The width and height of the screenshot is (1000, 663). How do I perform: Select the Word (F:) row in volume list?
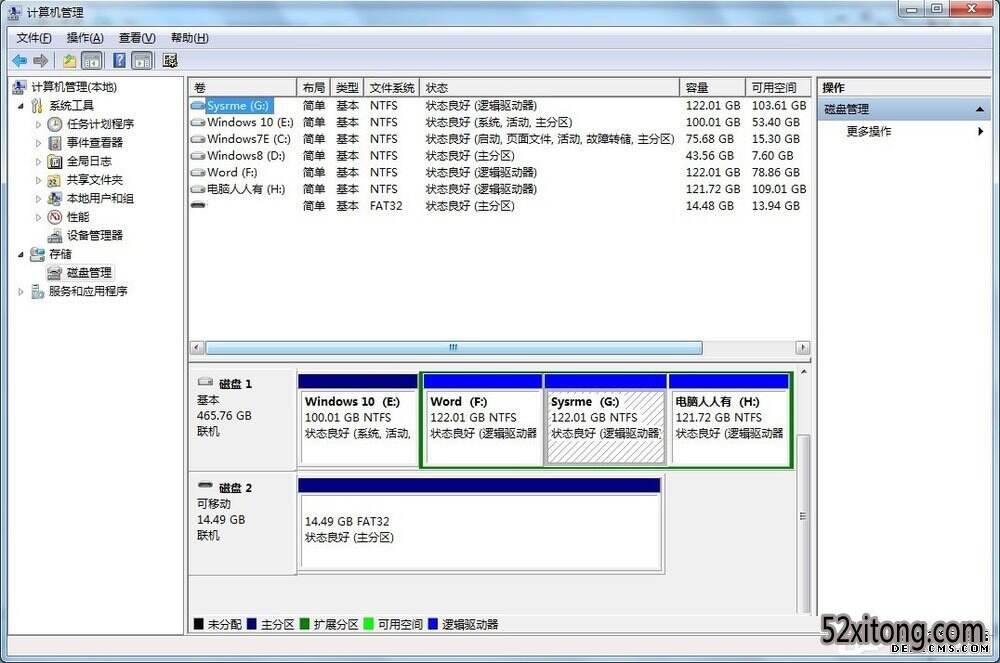(499, 172)
